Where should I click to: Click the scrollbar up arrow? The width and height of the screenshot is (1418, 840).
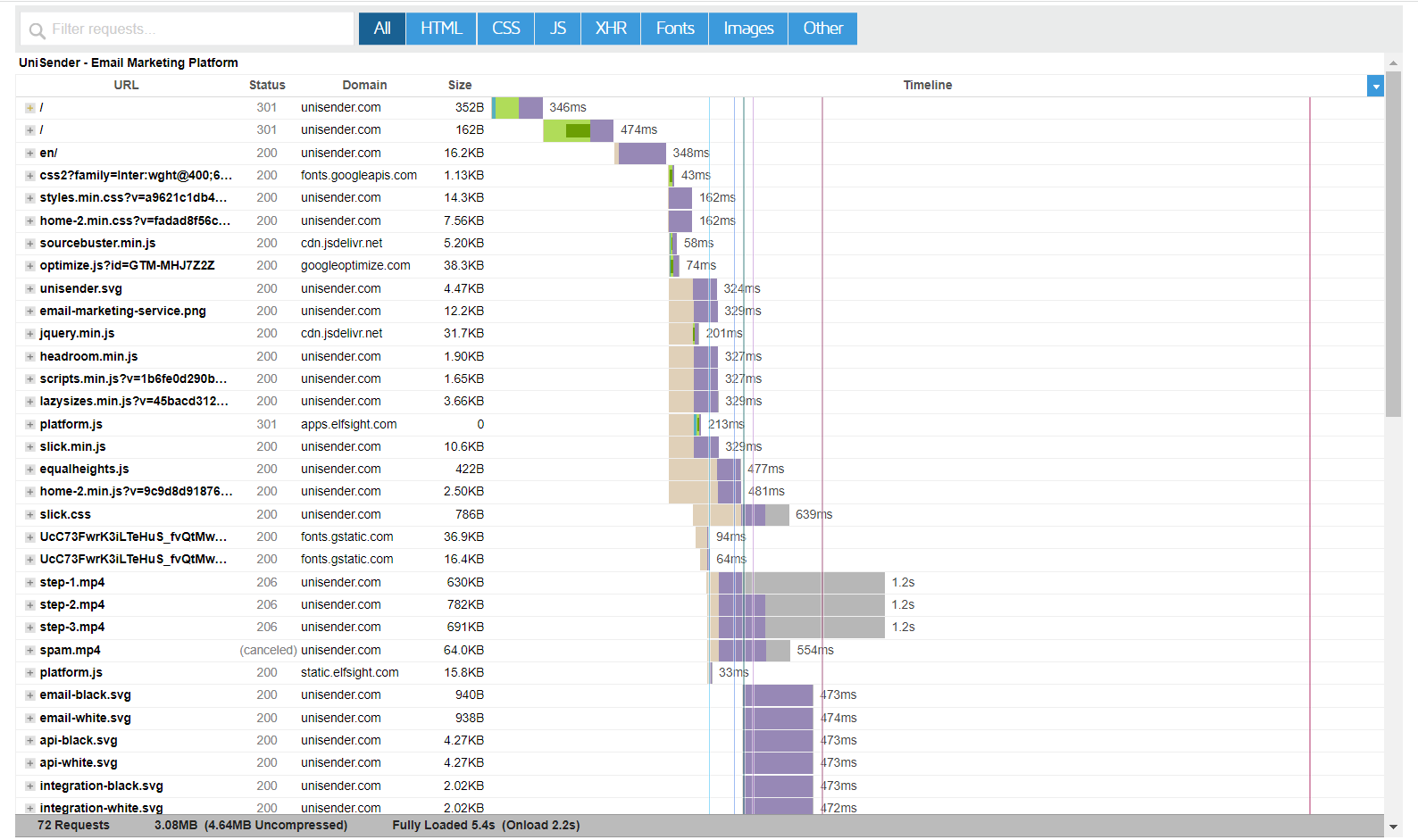(x=1393, y=62)
